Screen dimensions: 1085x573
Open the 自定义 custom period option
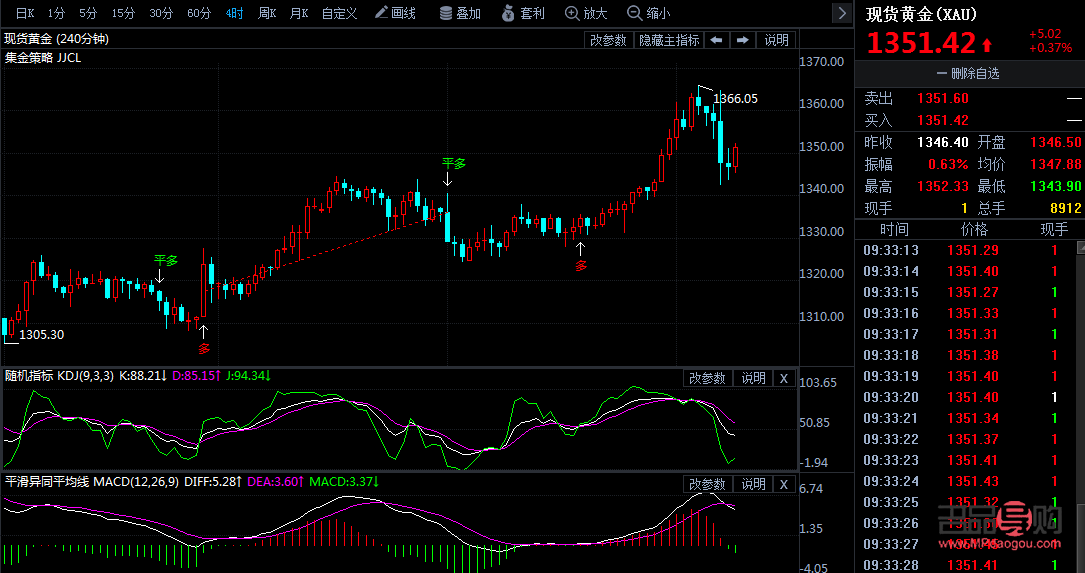339,12
